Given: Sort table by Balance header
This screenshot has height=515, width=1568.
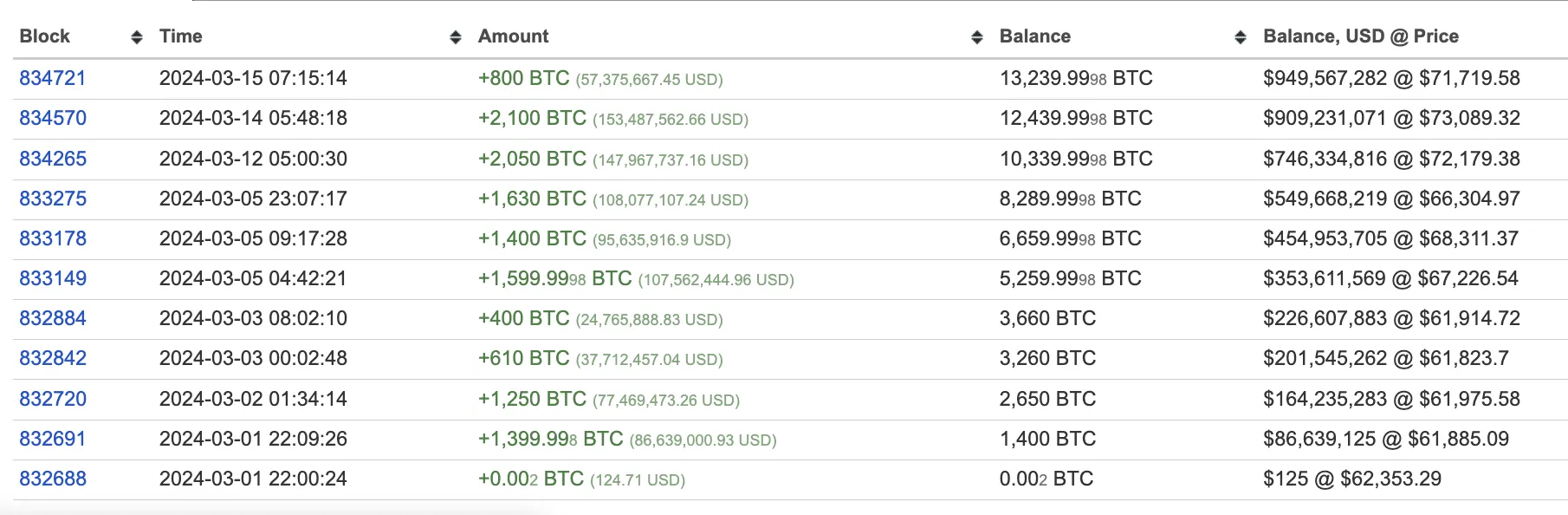Looking at the screenshot, I should (x=1035, y=36).
